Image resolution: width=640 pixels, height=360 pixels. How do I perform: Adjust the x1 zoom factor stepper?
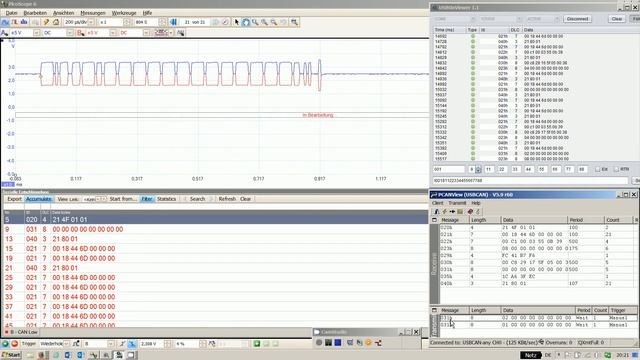click(x=127, y=22)
